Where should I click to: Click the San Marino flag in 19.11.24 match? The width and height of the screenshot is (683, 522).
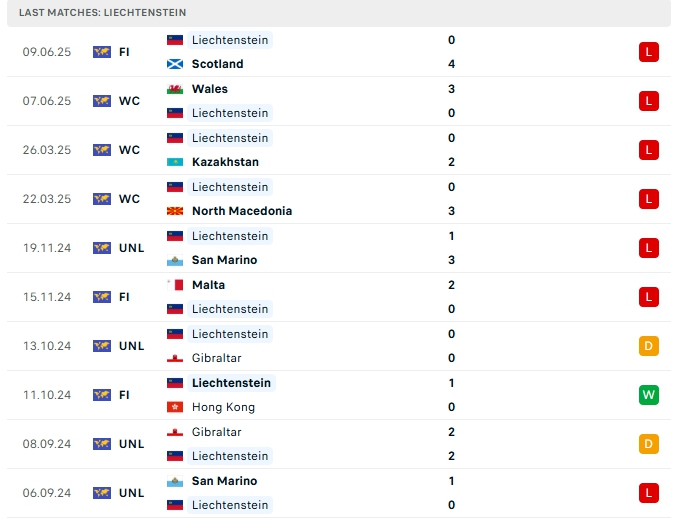pos(175,260)
